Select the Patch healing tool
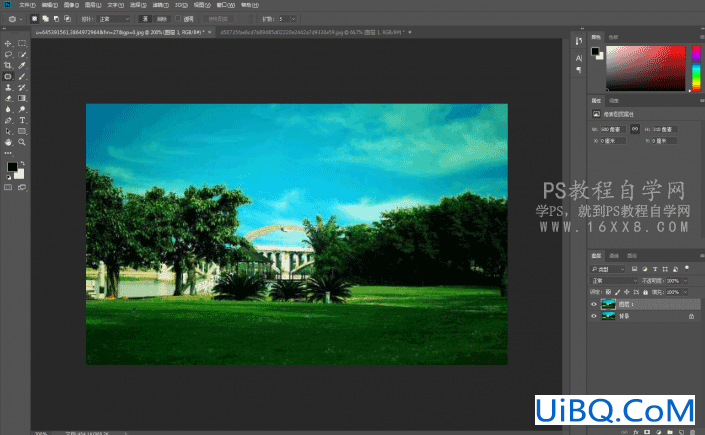This screenshot has width=705, height=435. [x=8, y=76]
